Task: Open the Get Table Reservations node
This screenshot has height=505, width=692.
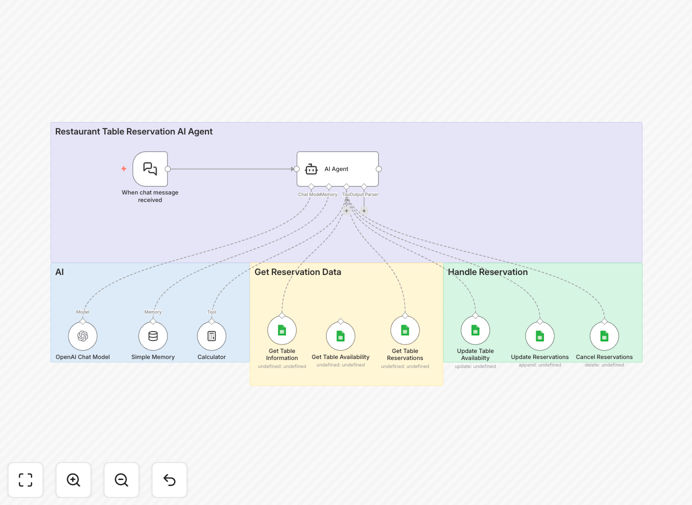Action: (405, 330)
